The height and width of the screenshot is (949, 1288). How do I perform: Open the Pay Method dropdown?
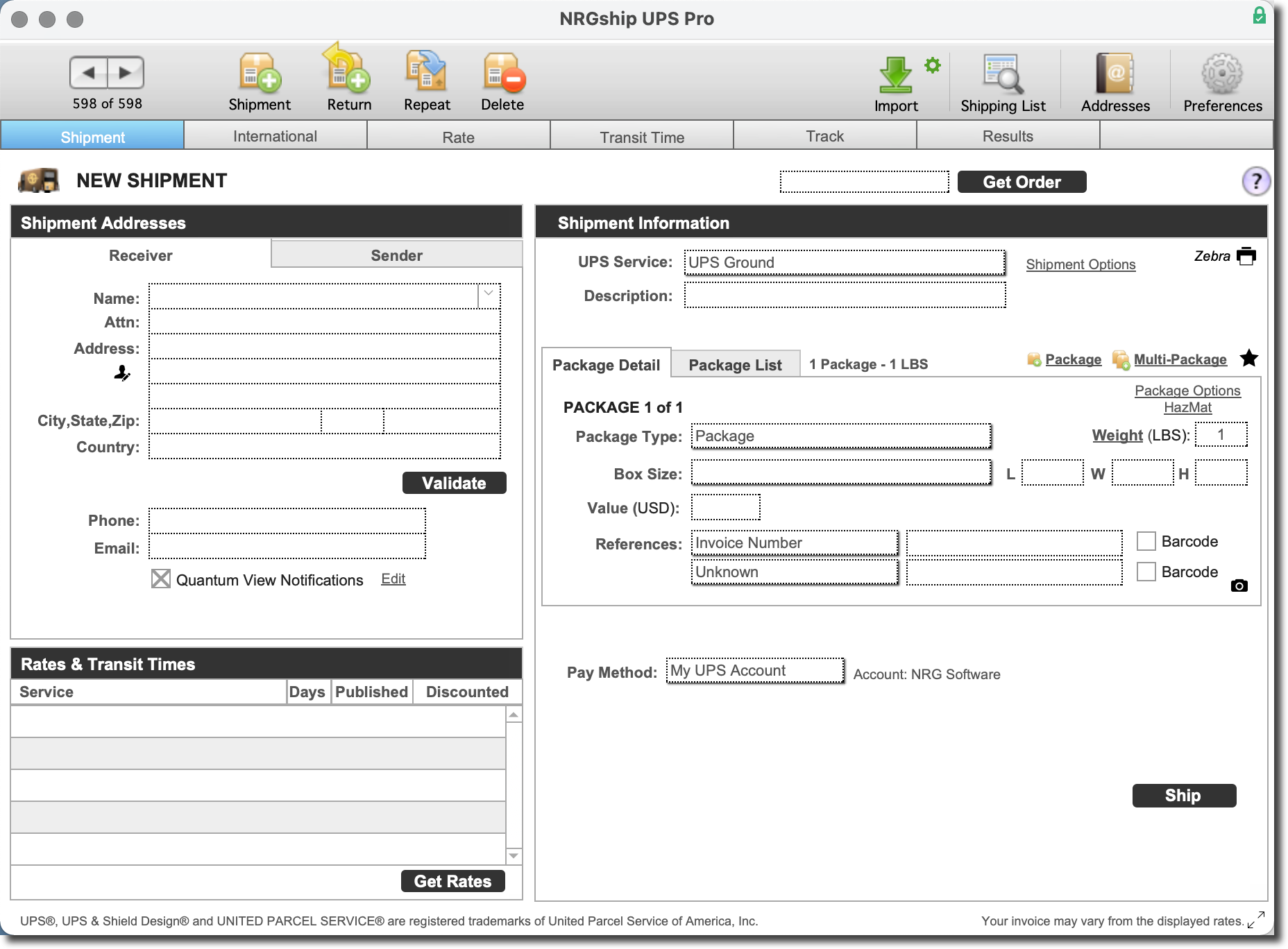(754, 670)
